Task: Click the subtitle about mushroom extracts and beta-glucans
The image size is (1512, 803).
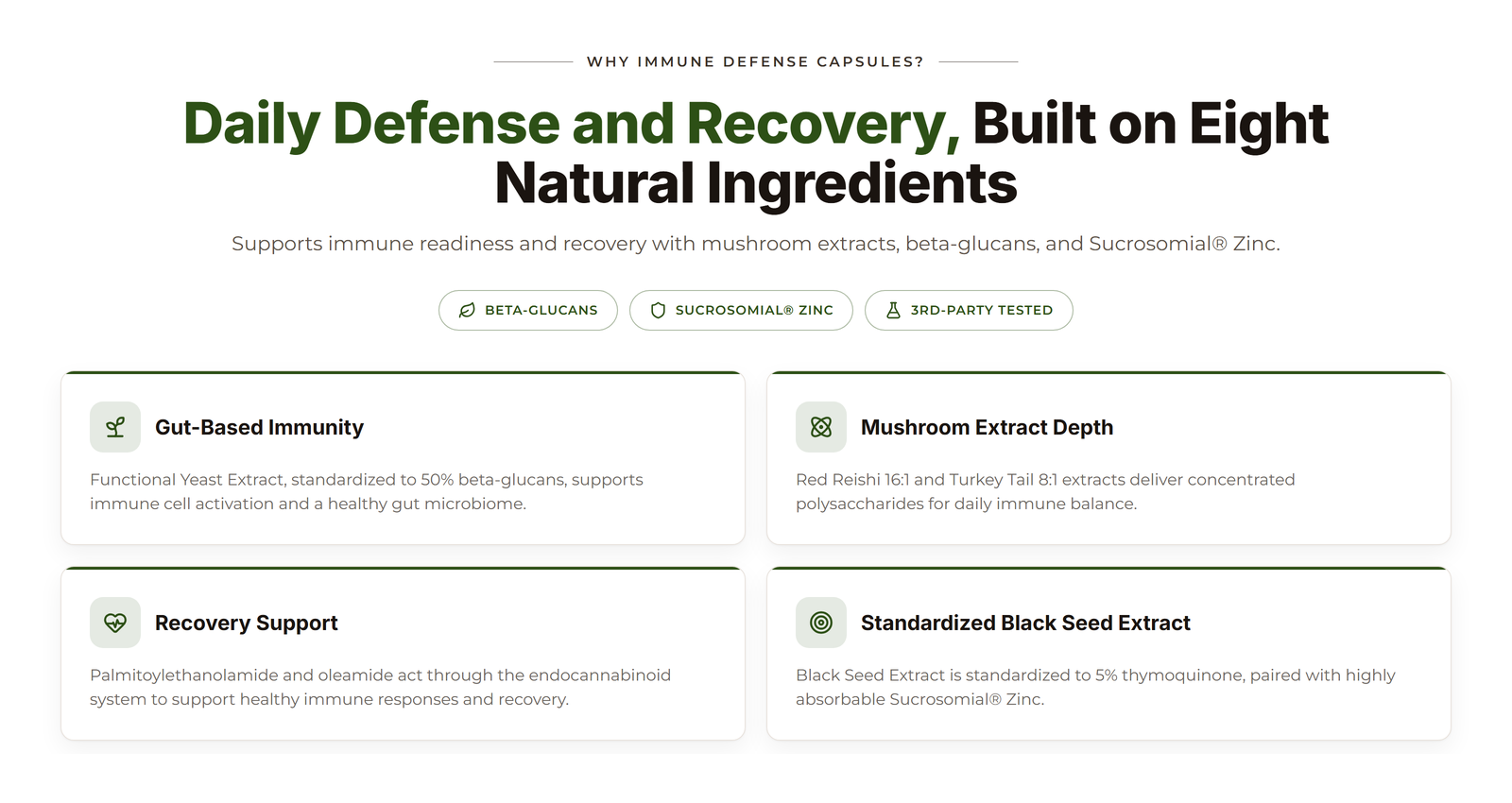Action: pyautogui.click(x=756, y=244)
